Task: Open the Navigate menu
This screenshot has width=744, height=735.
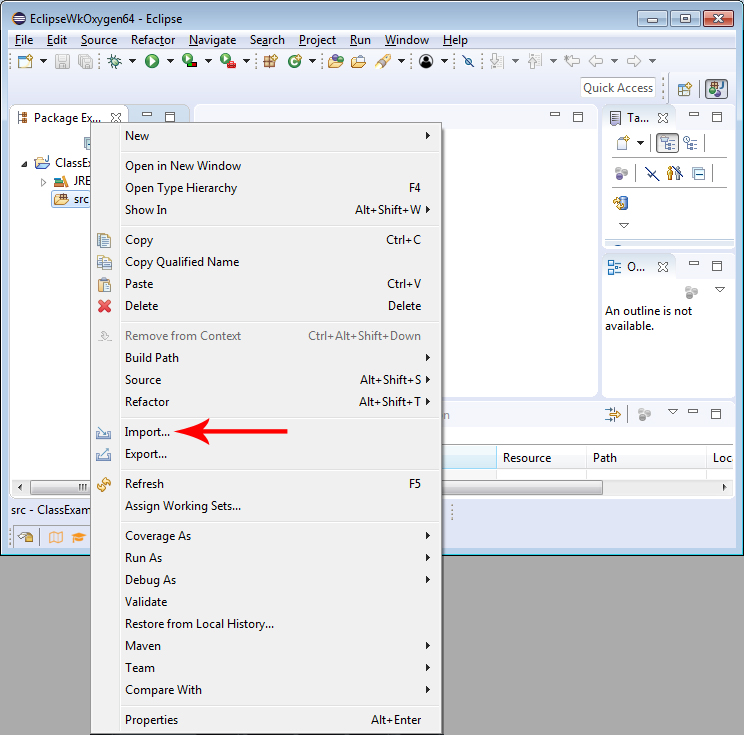Action: point(213,40)
